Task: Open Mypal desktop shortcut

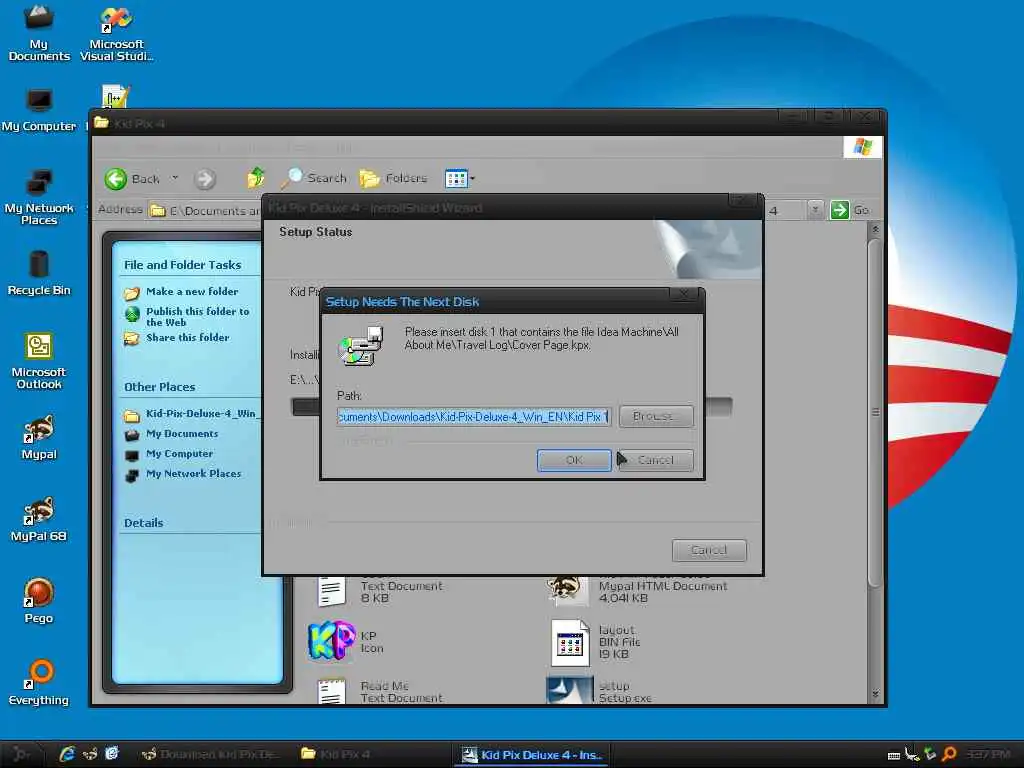Action: [x=39, y=437]
